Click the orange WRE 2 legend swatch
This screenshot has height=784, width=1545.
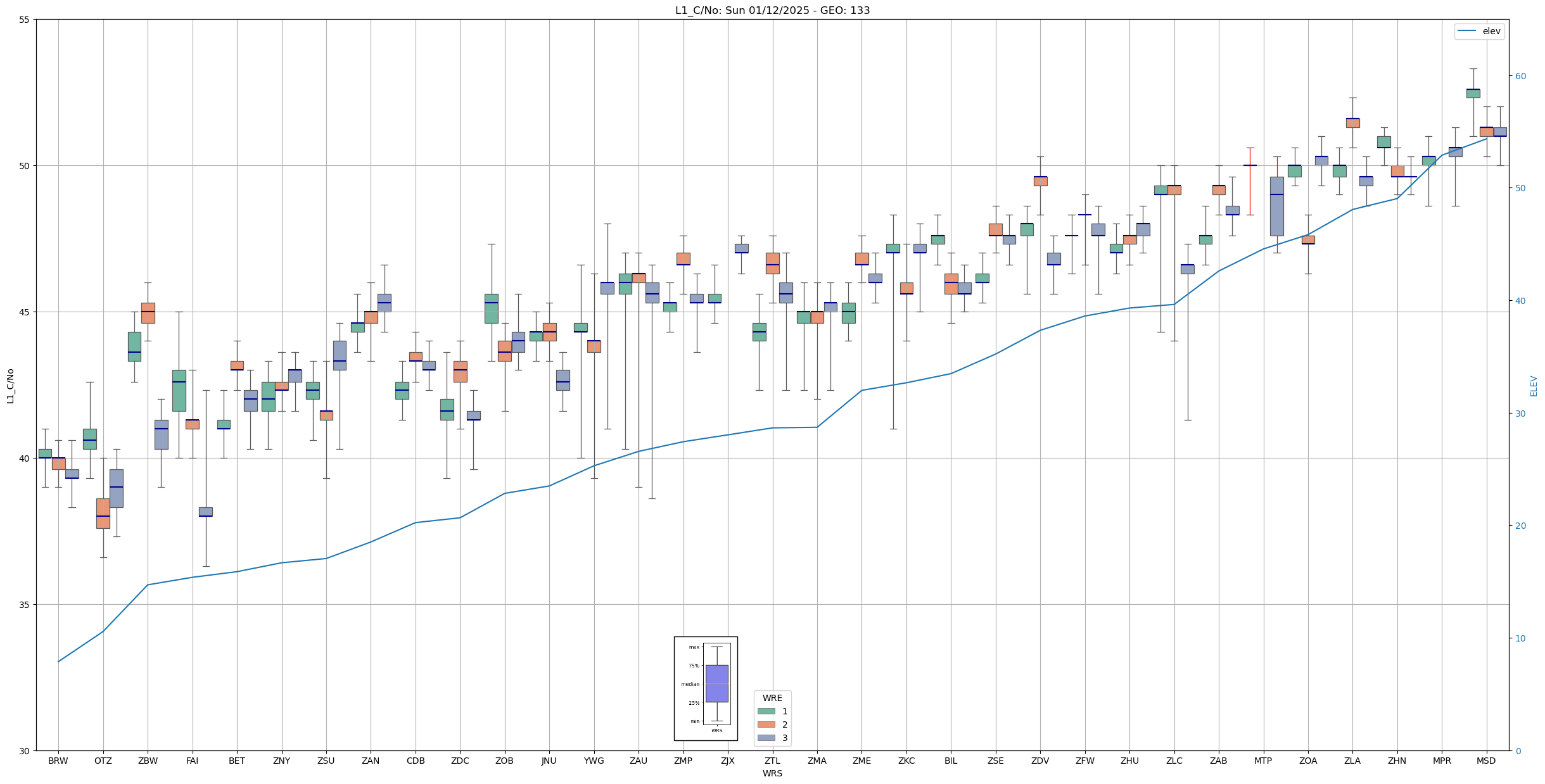click(x=766, y=724)
